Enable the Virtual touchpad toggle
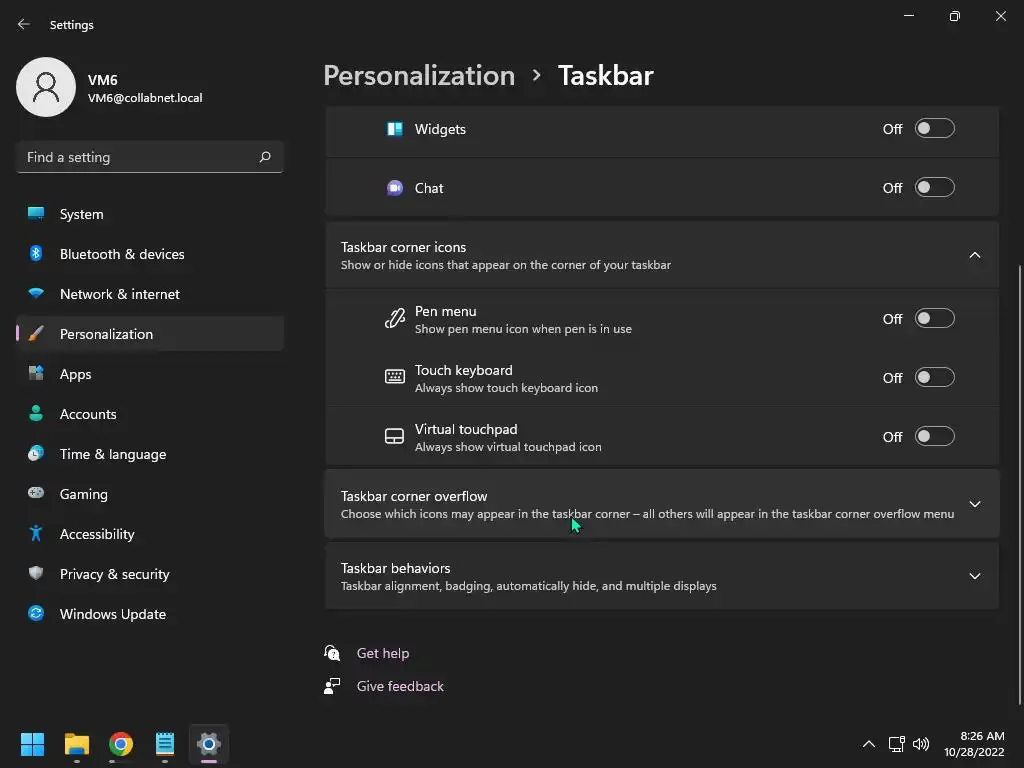The width and height of the screenshot is (1024, 768). coord(935,437)
